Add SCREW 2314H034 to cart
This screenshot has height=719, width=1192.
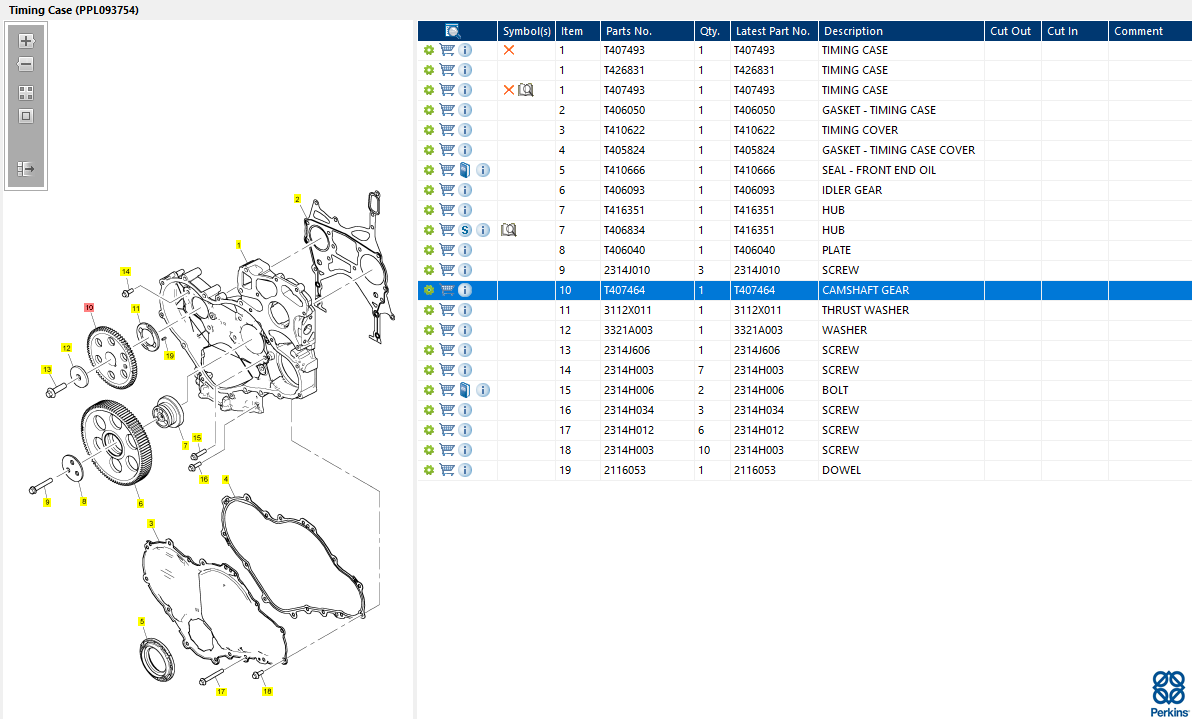coord(447,410)
